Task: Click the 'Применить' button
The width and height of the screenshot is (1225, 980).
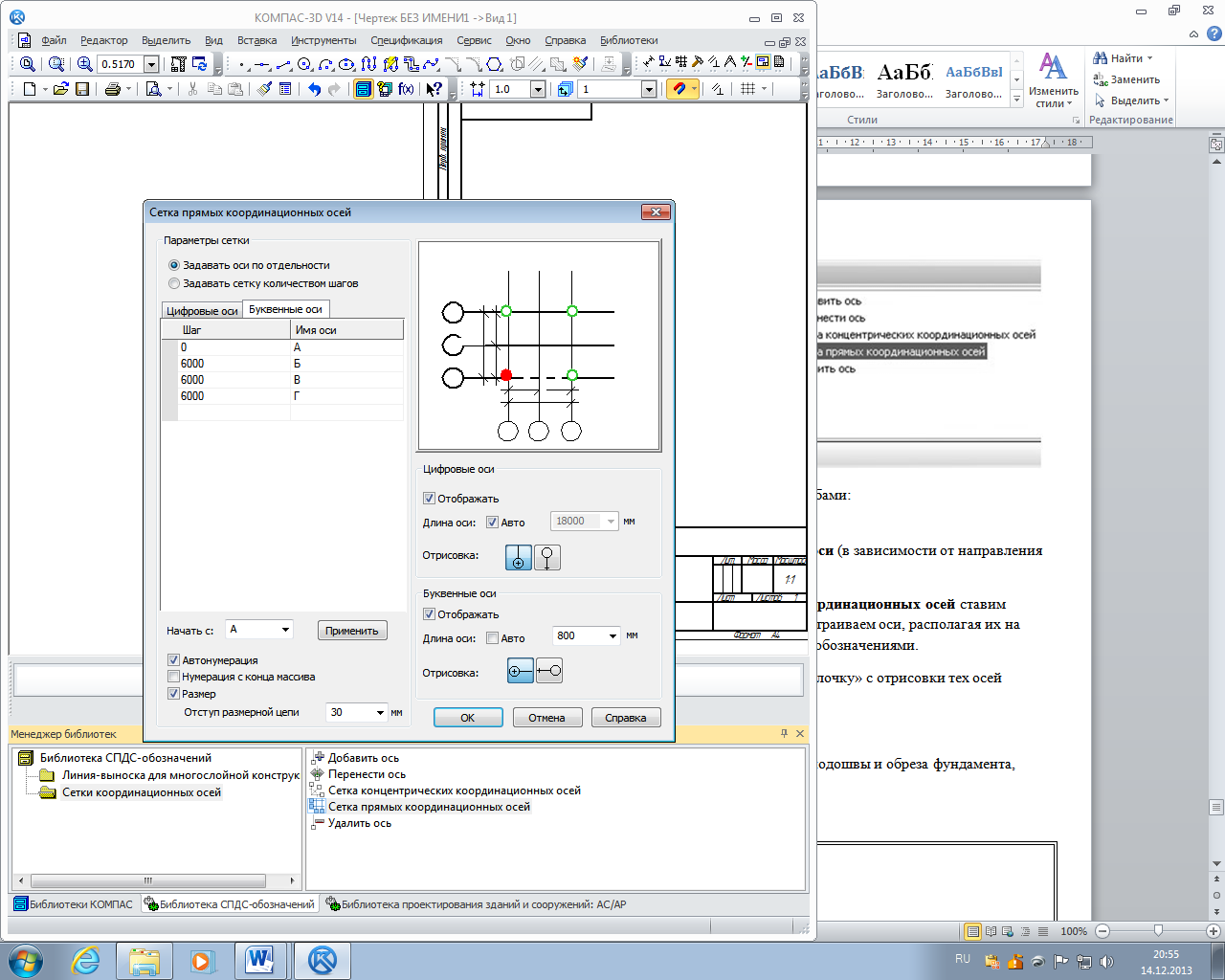Action: pos(352,631)
